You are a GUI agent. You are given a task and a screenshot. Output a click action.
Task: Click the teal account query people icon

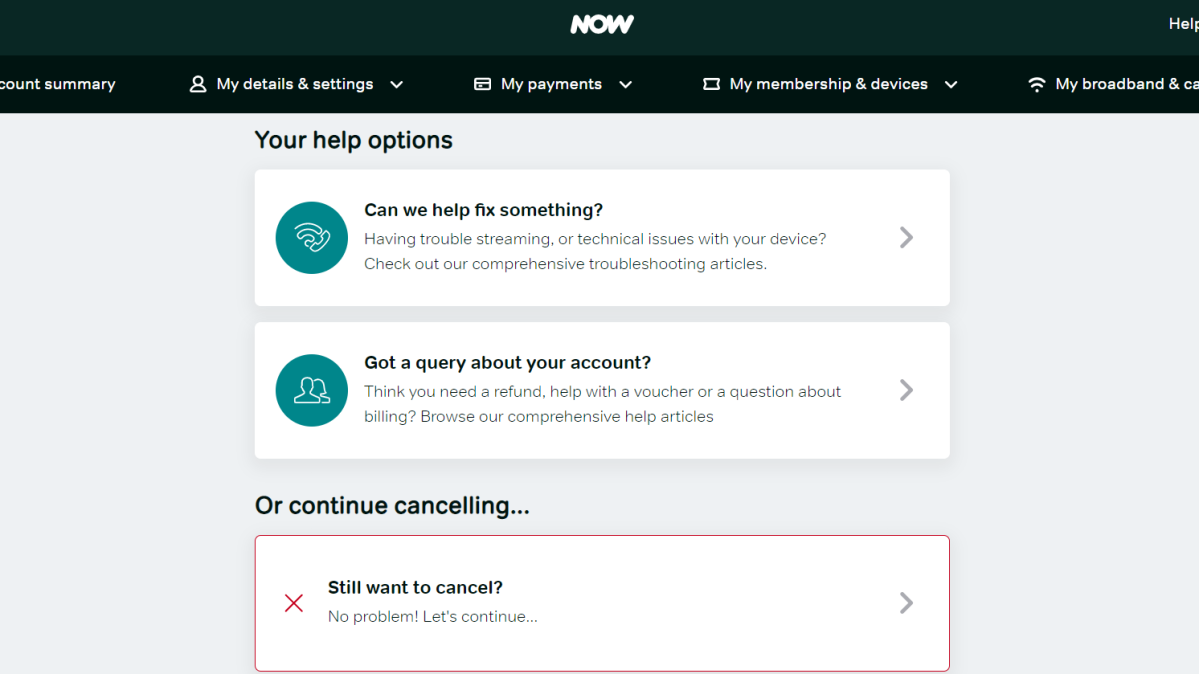(x=311, y=390)
